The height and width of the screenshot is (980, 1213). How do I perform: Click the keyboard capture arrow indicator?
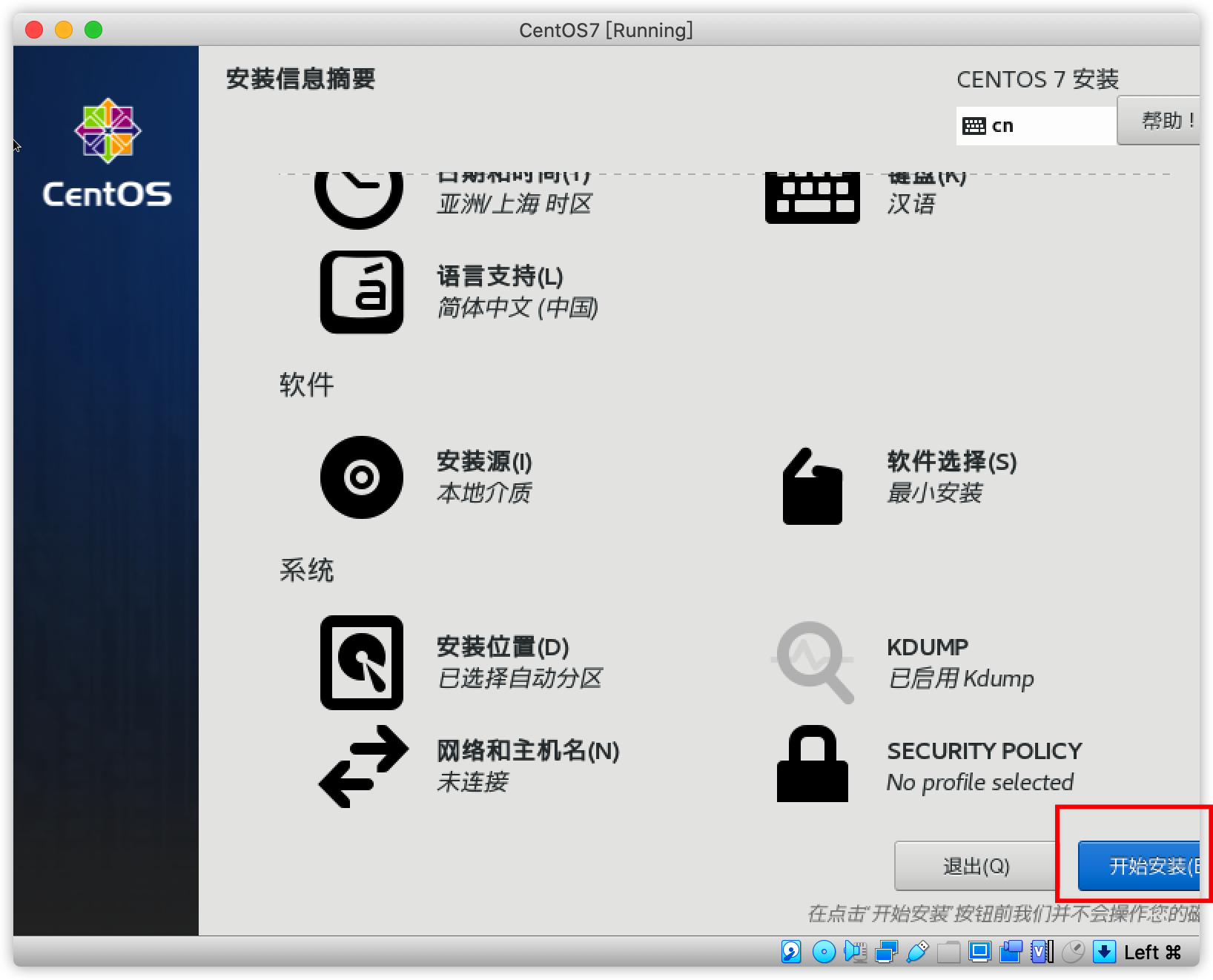pos(1104,952)
